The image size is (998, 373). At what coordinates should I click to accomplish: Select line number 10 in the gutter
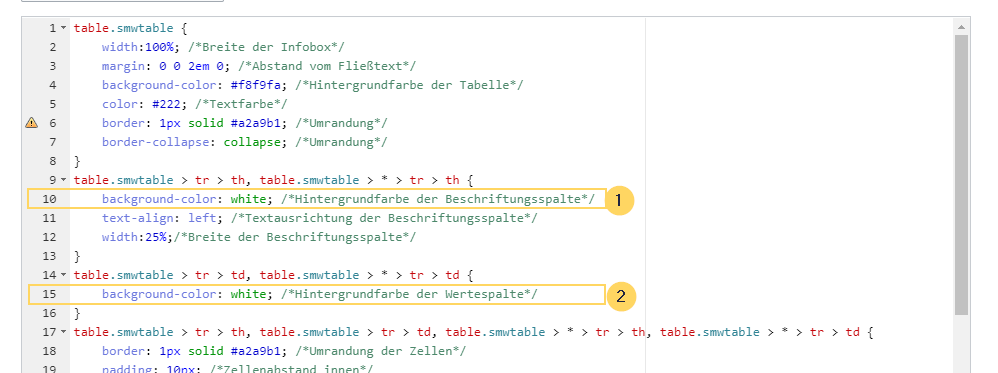pos(49,199)
